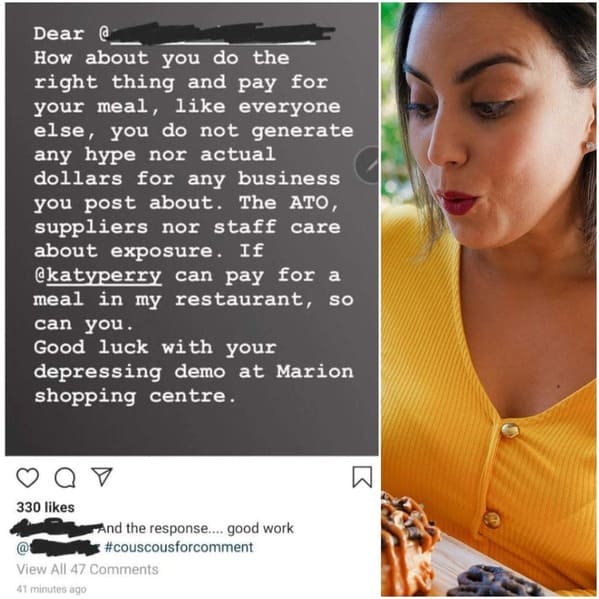Click the 'The ATO' sentence in the story text
Image resolution: width=599 pixels, height=599 pixels.
pyautogui.click(x=188, y=226)
